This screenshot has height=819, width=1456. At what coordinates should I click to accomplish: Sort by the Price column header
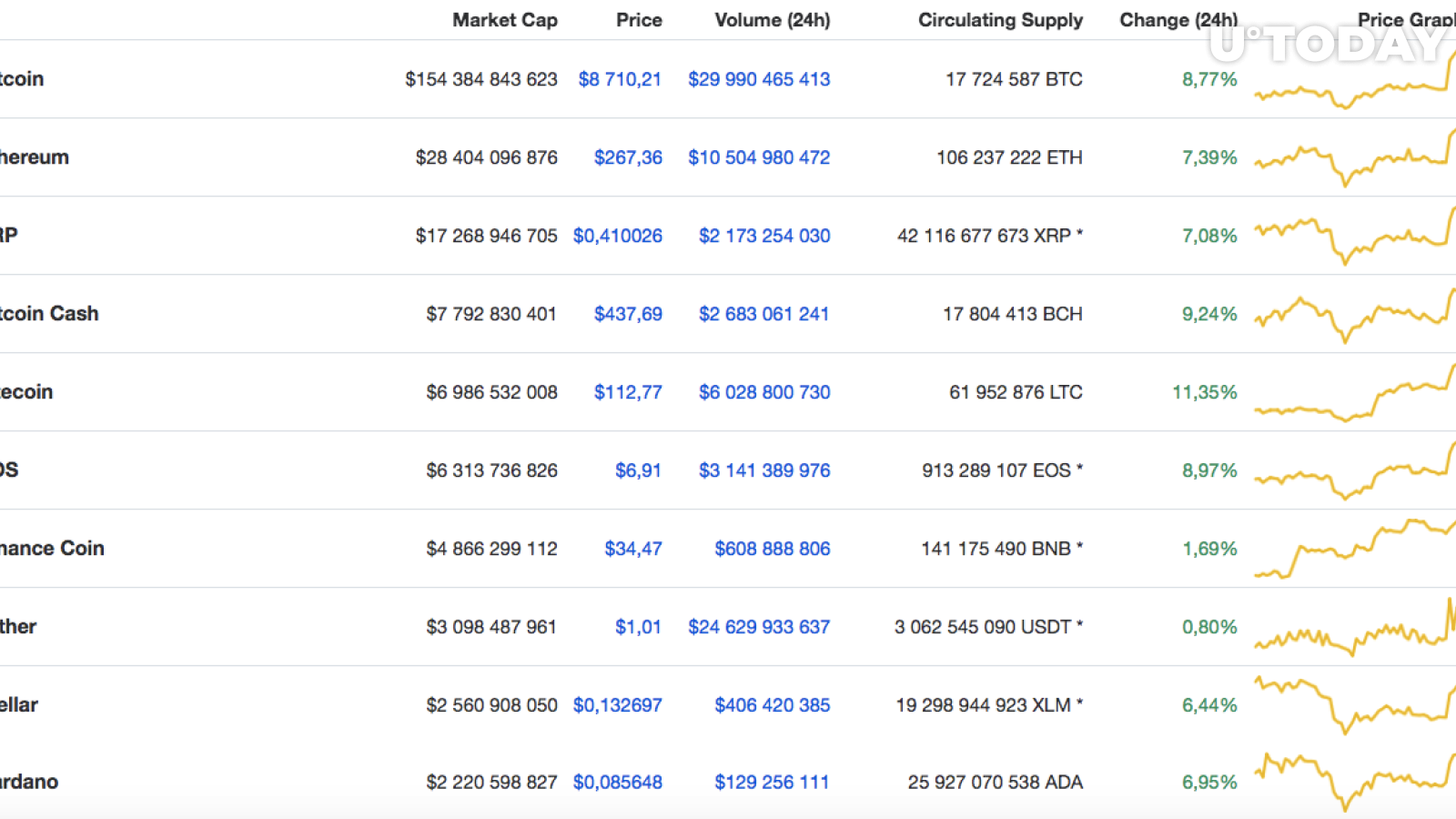pos(639,20)
